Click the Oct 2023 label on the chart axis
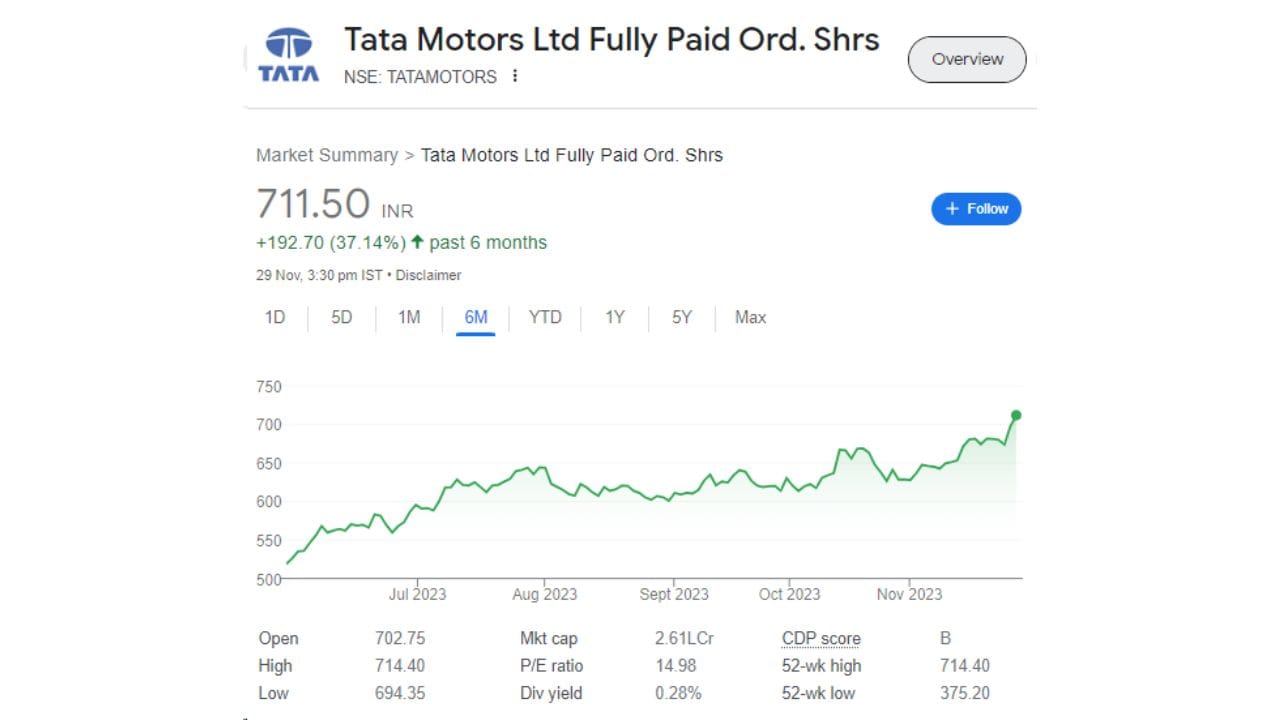This screenshot has height=720, width=1280. tap(789, 594)
